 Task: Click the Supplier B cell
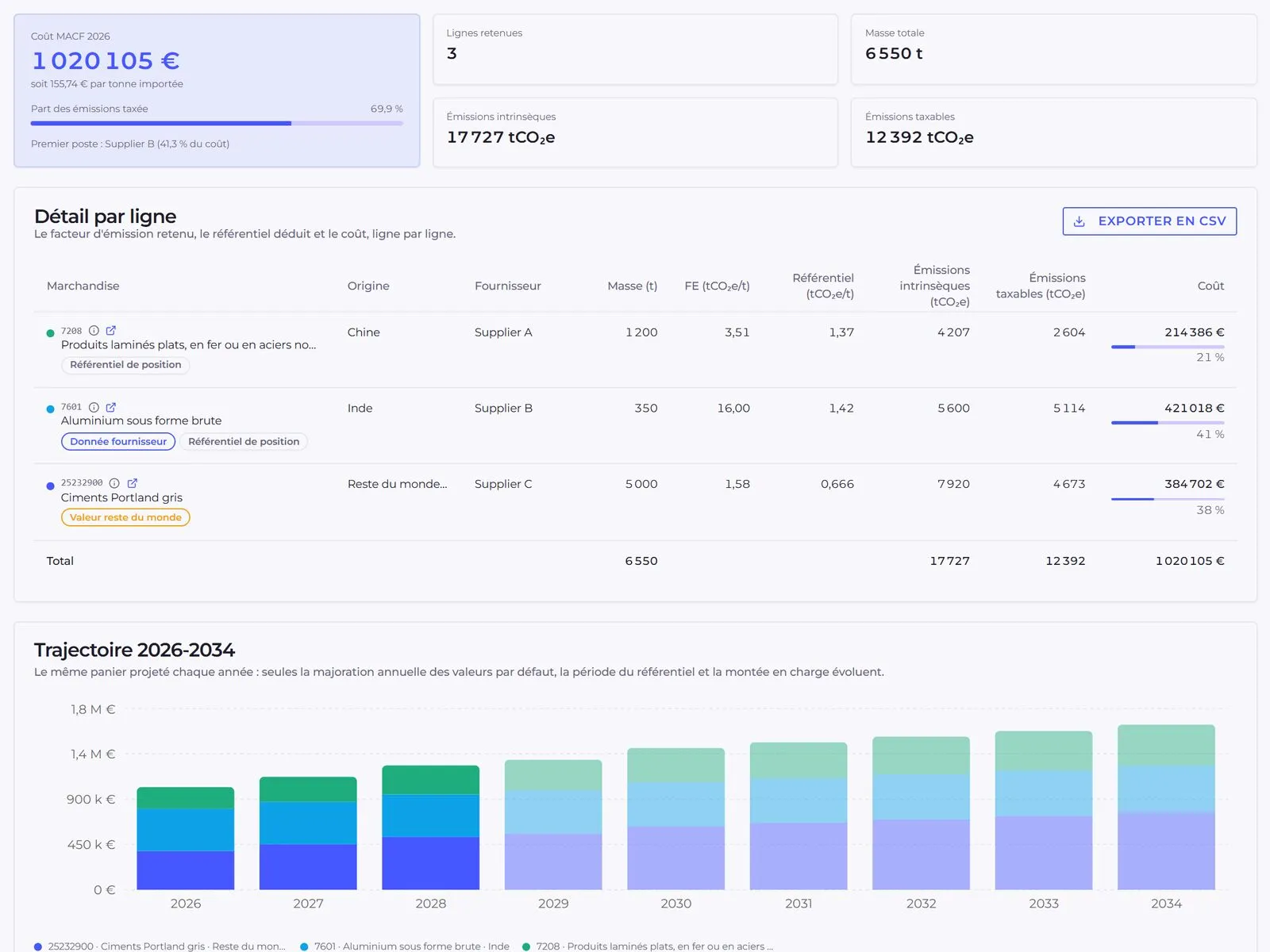(503, 409)
